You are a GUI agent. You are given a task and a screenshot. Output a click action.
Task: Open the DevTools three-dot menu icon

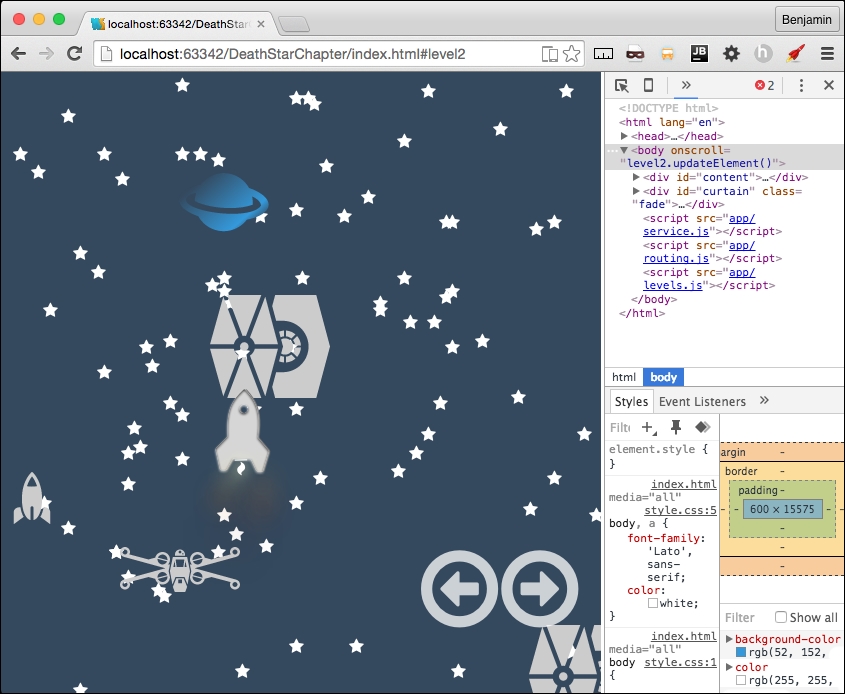click(x=799, y=86)
